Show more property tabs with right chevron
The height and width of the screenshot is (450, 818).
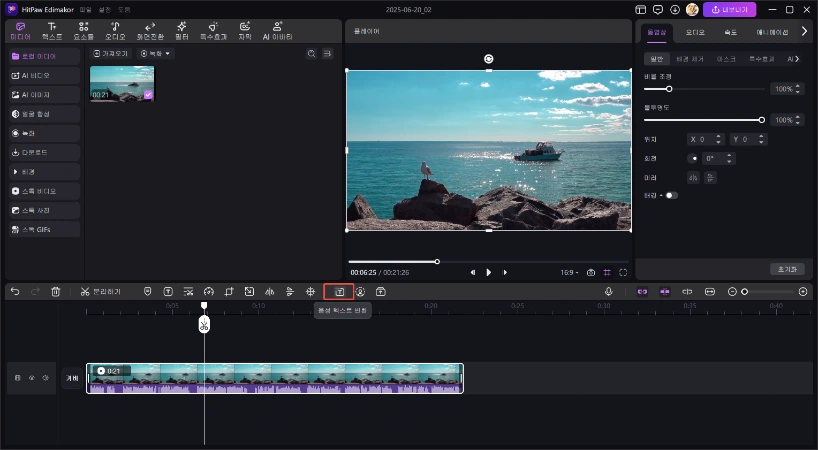[804, 31]
